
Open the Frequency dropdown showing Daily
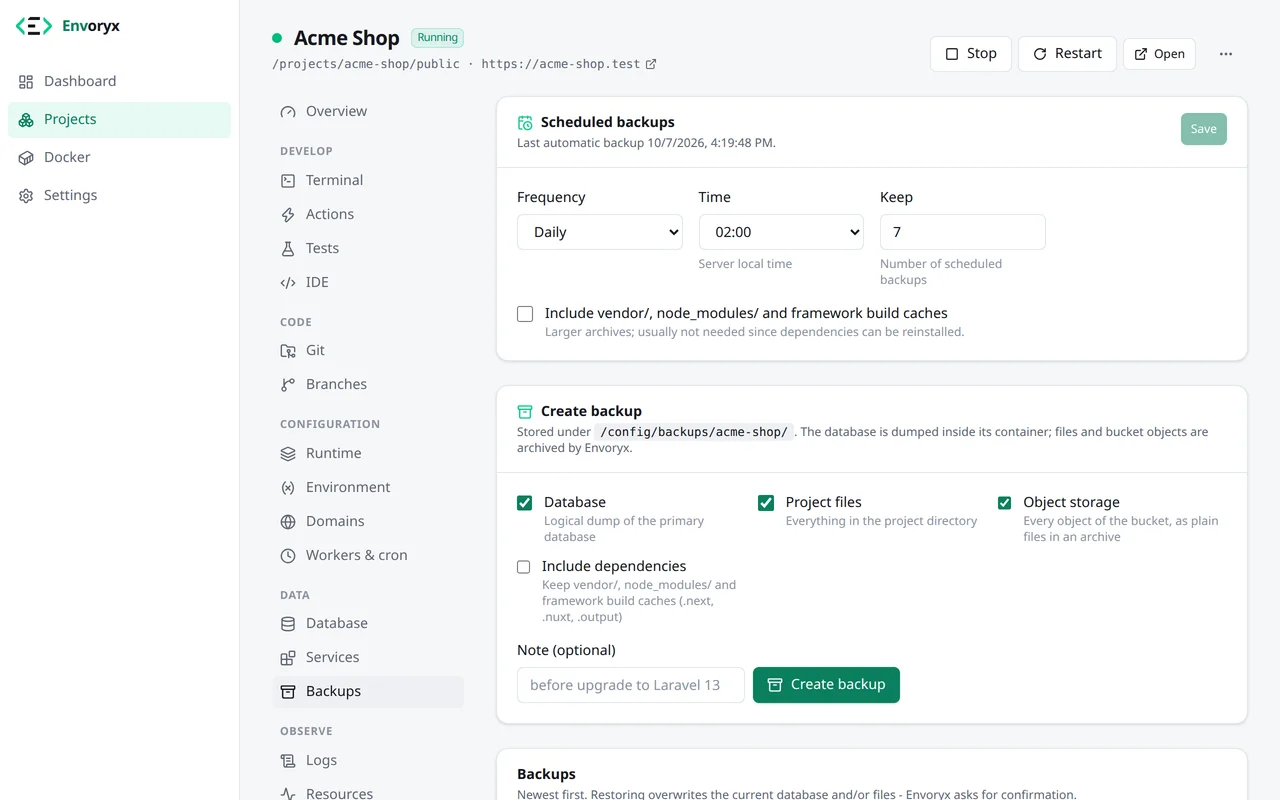pos(600,232)
